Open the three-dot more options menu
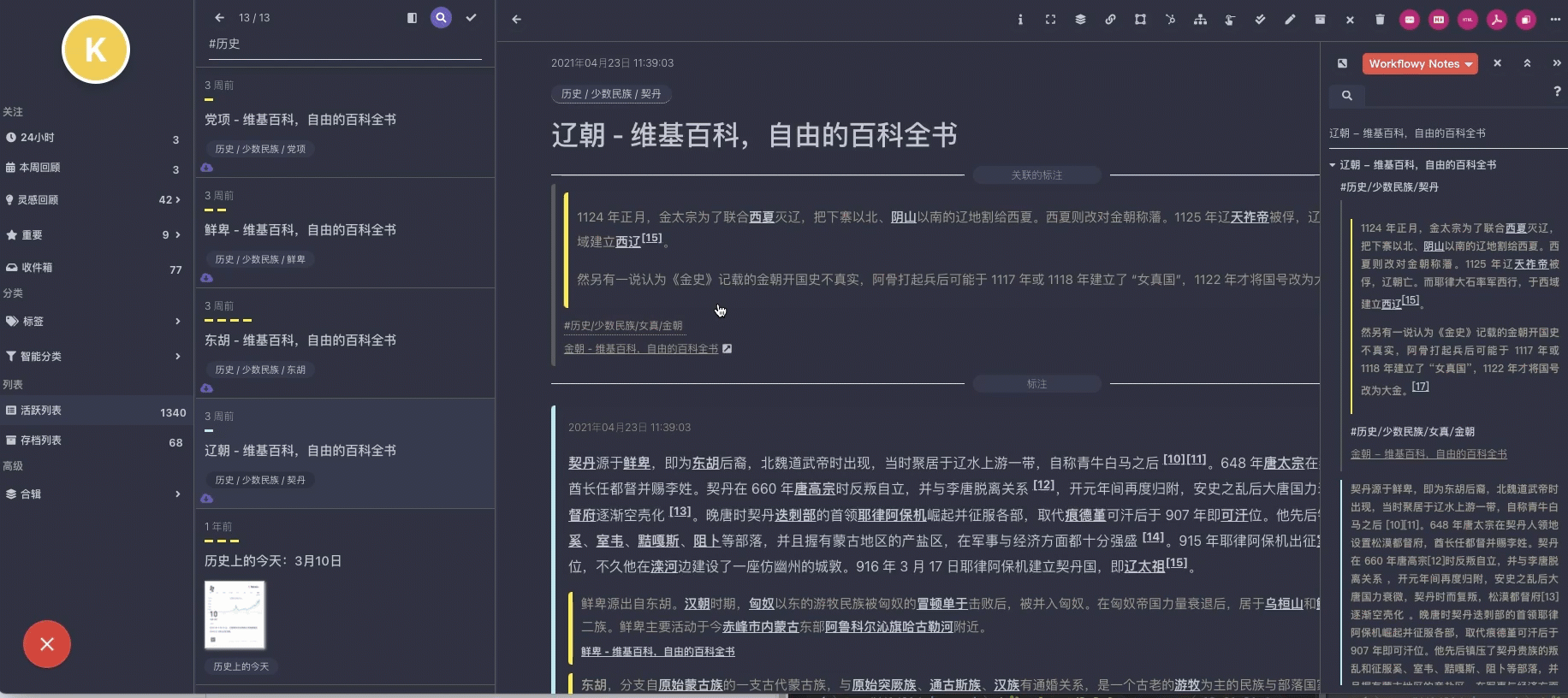 pyautogui.click(x=1555, y=19)
